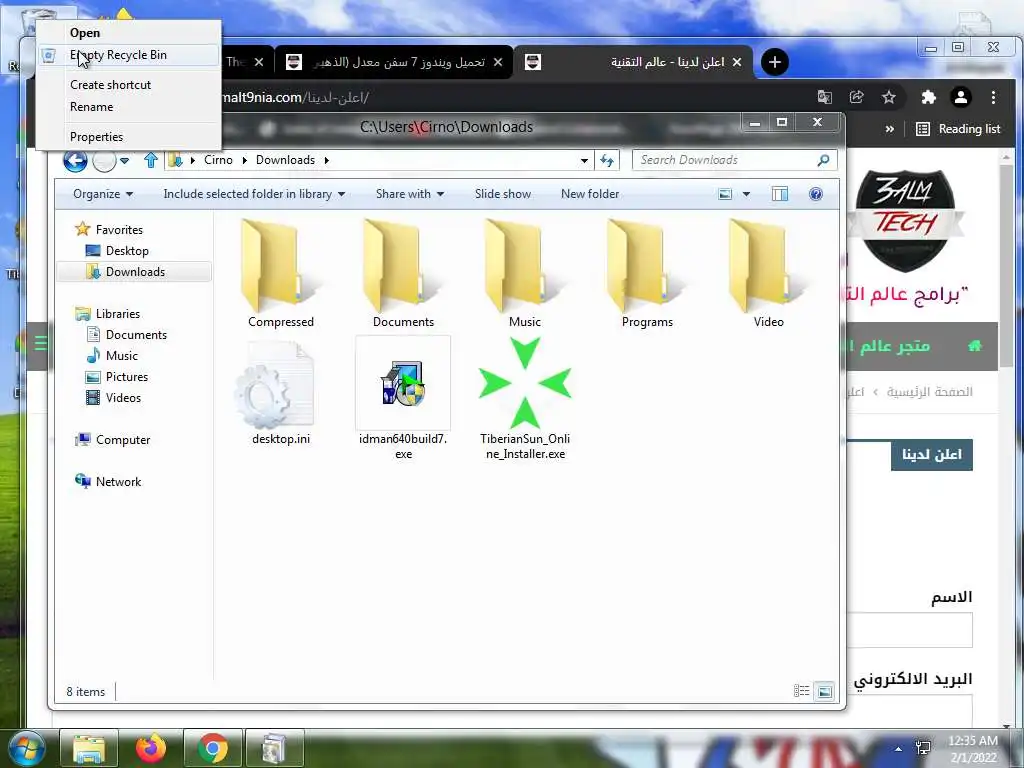Open Windows Explorer taskbar button
This screenshot has height=768, width=1024.
point(89,748)
